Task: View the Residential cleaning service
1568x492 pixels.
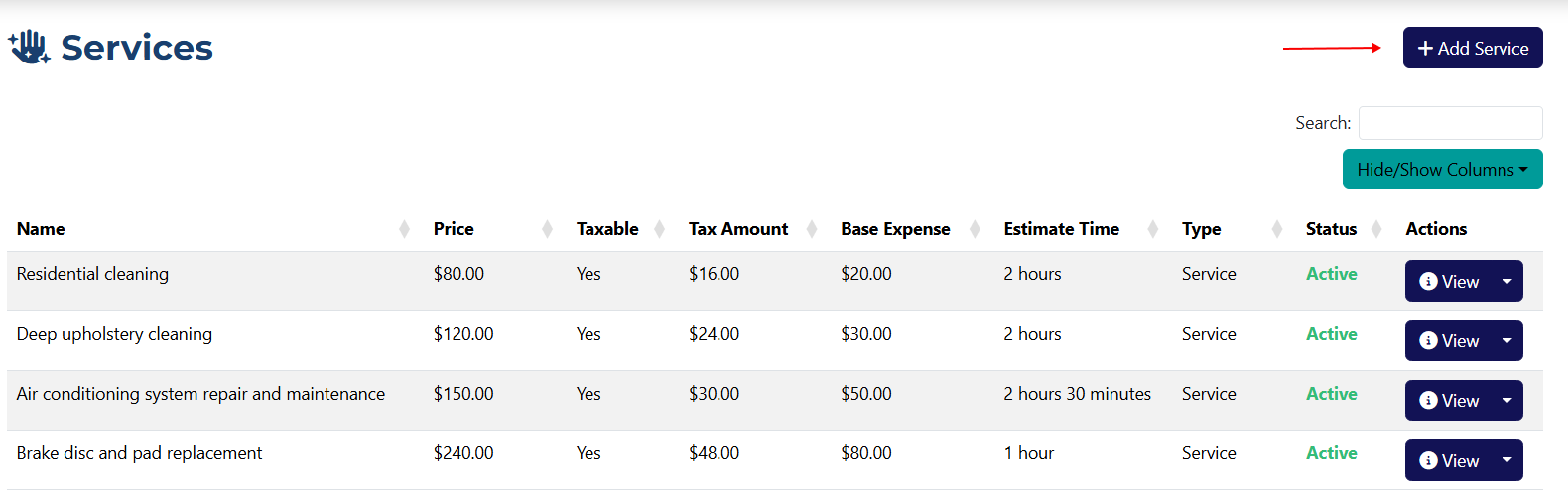Action: [1449, 282]
